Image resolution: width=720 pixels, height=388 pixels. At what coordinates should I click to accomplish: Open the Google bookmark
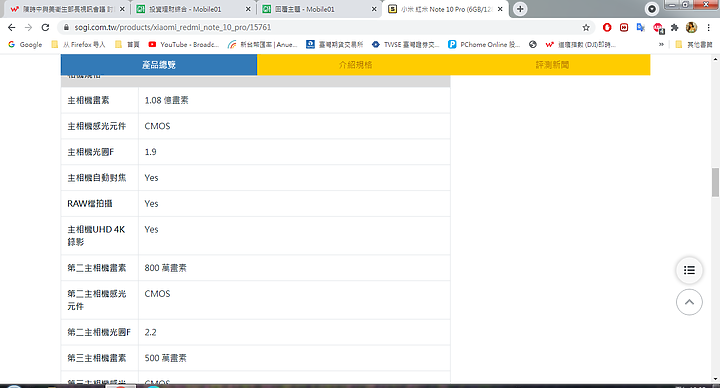(x=25, y=45)
